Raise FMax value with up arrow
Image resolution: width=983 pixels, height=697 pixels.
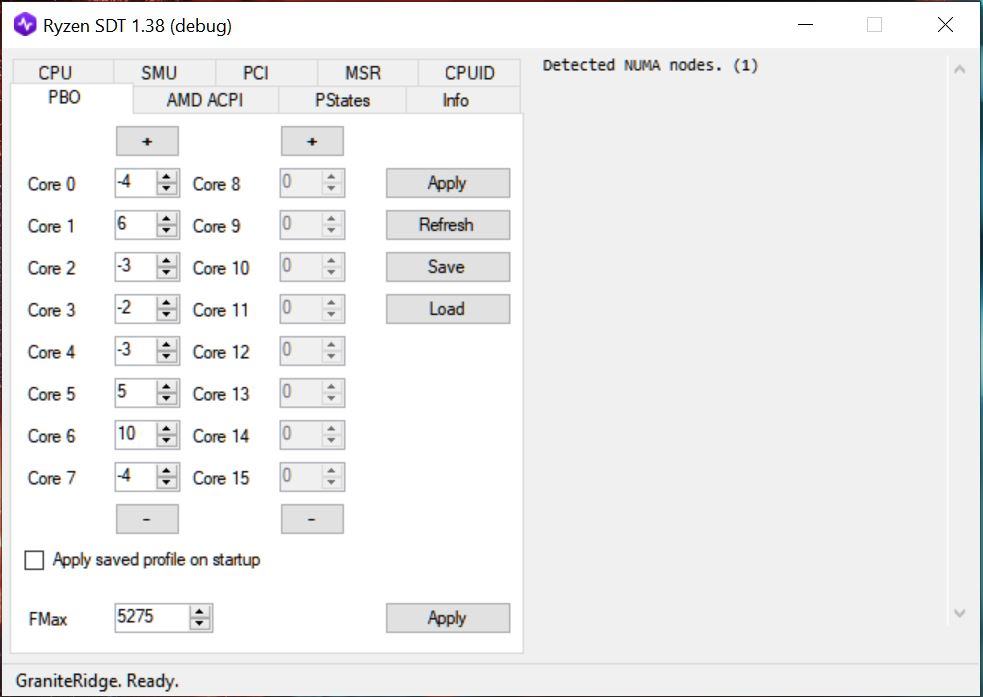click(200, 612)
